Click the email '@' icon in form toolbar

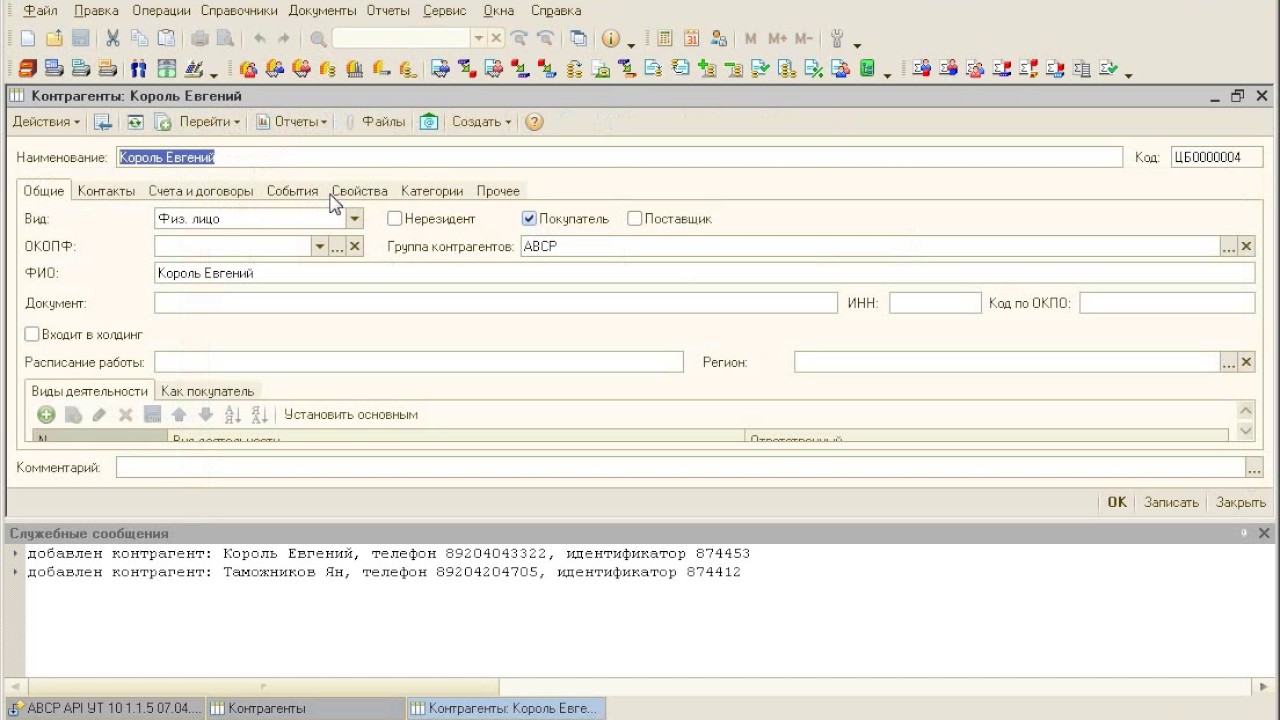(429, 122)
